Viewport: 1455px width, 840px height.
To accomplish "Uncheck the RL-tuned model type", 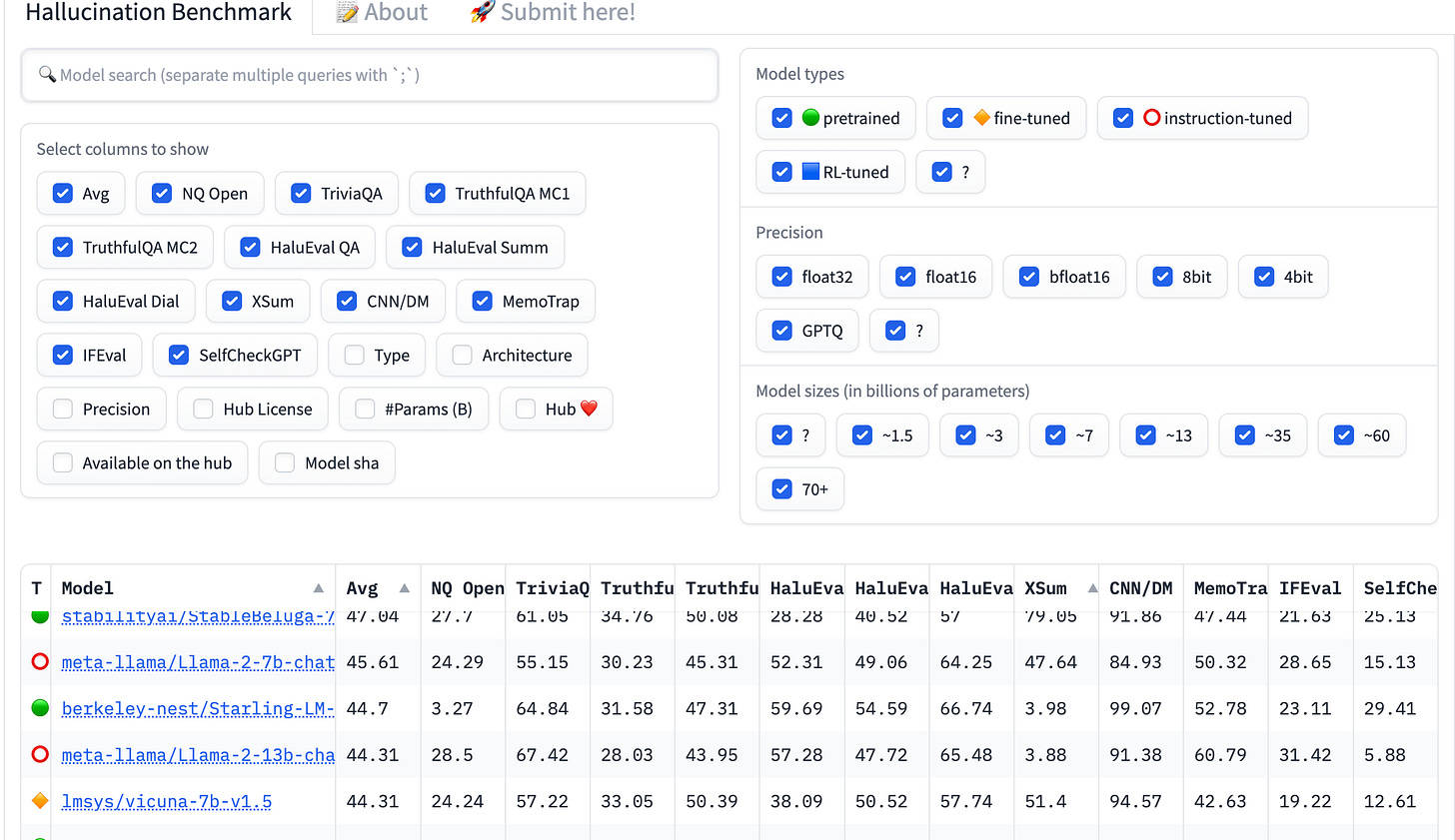I will pyautogui.click(x=782, y=173).
